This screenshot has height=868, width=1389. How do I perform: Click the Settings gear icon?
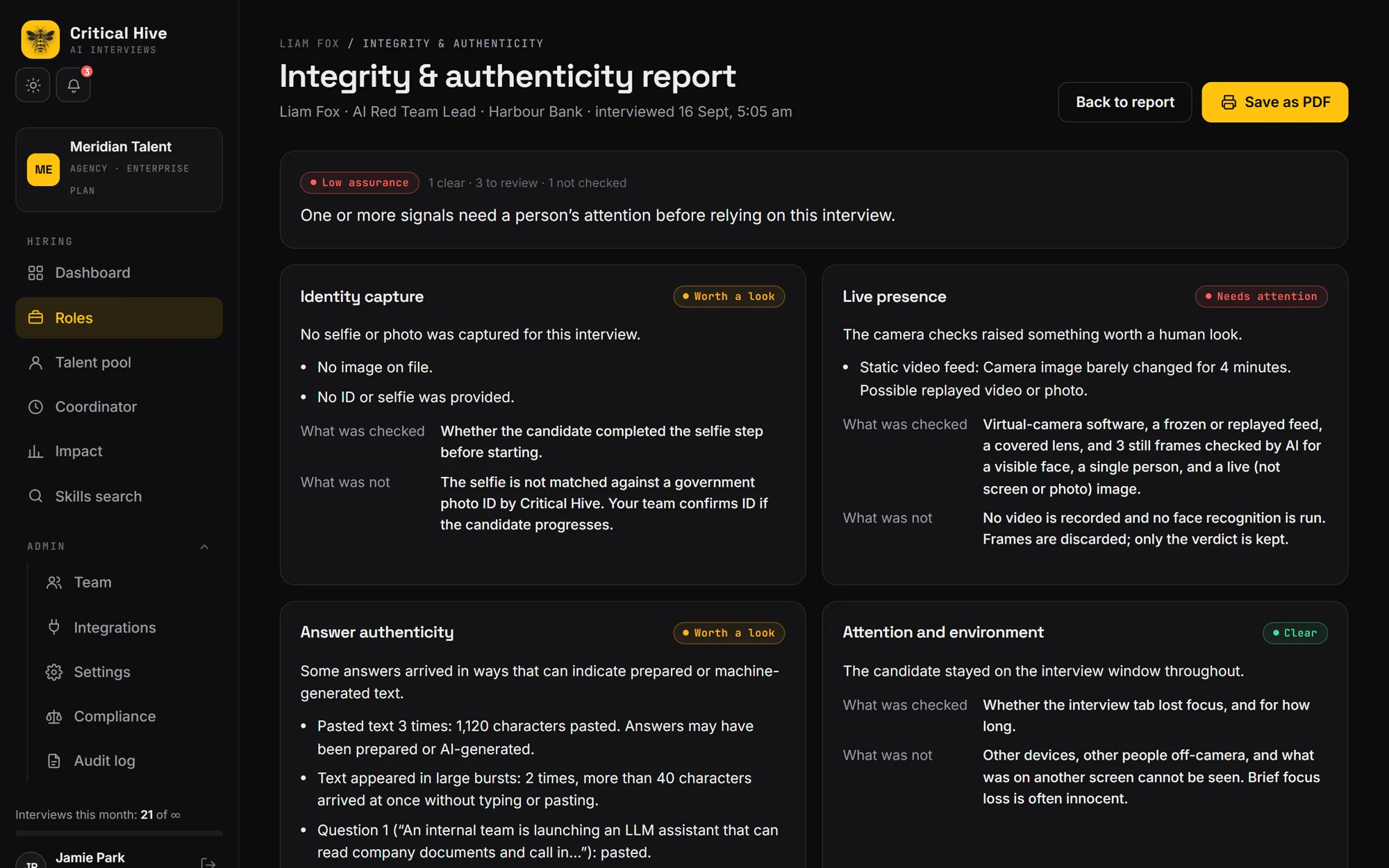[54, 672]
